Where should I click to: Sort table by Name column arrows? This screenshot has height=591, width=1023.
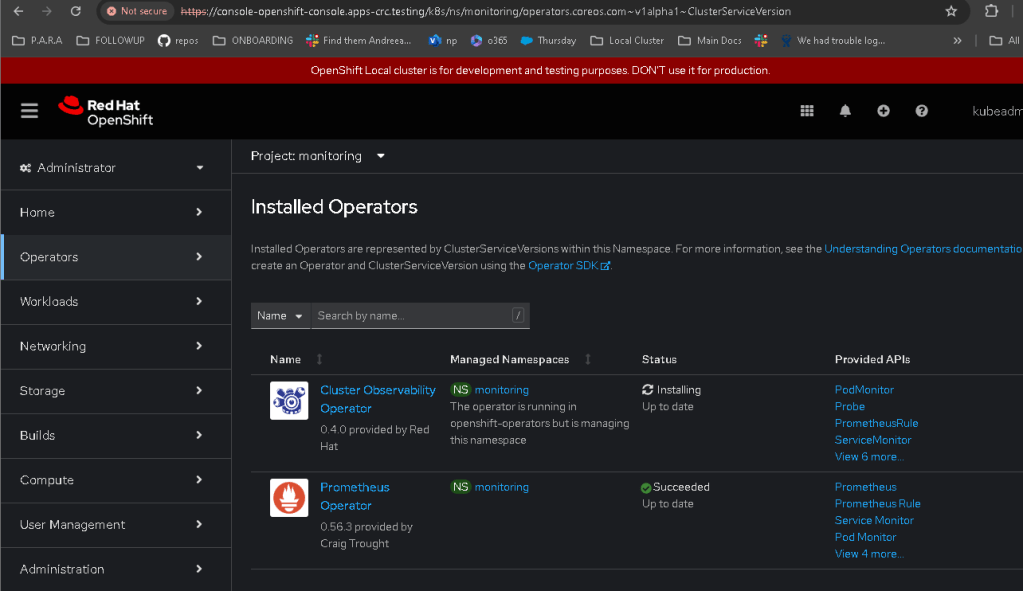319,359
